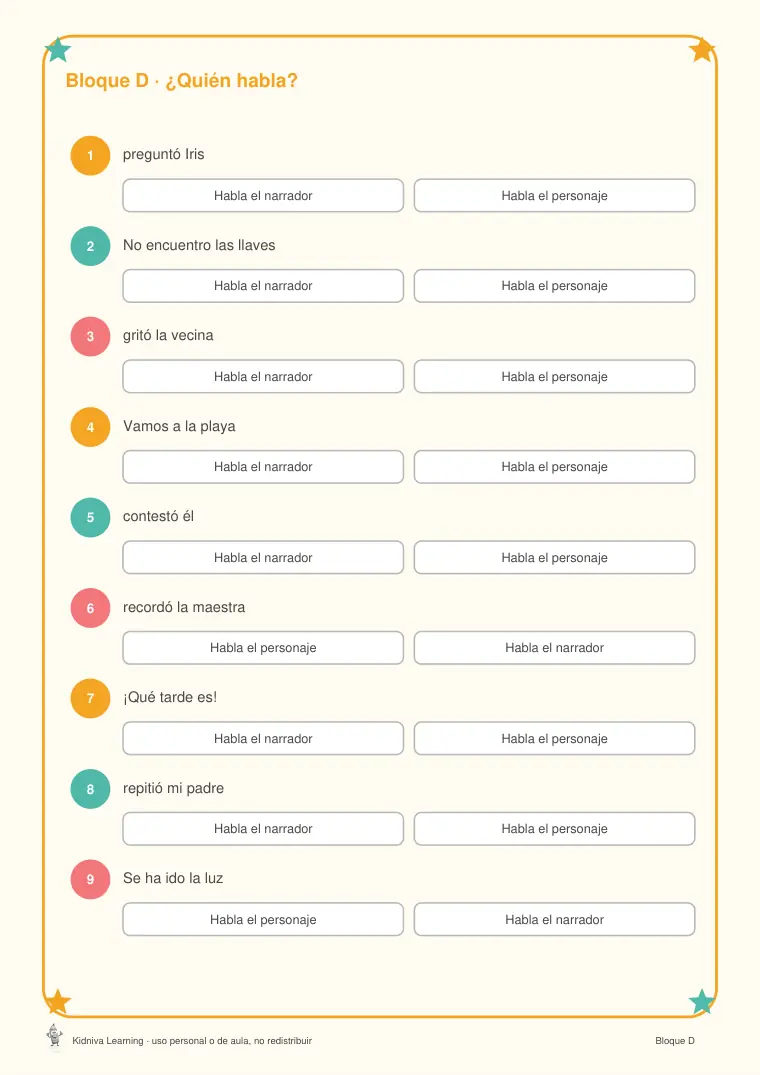Click the teal number 5 circle
This screenshot has height=1075, width=760.
(90, 518)
